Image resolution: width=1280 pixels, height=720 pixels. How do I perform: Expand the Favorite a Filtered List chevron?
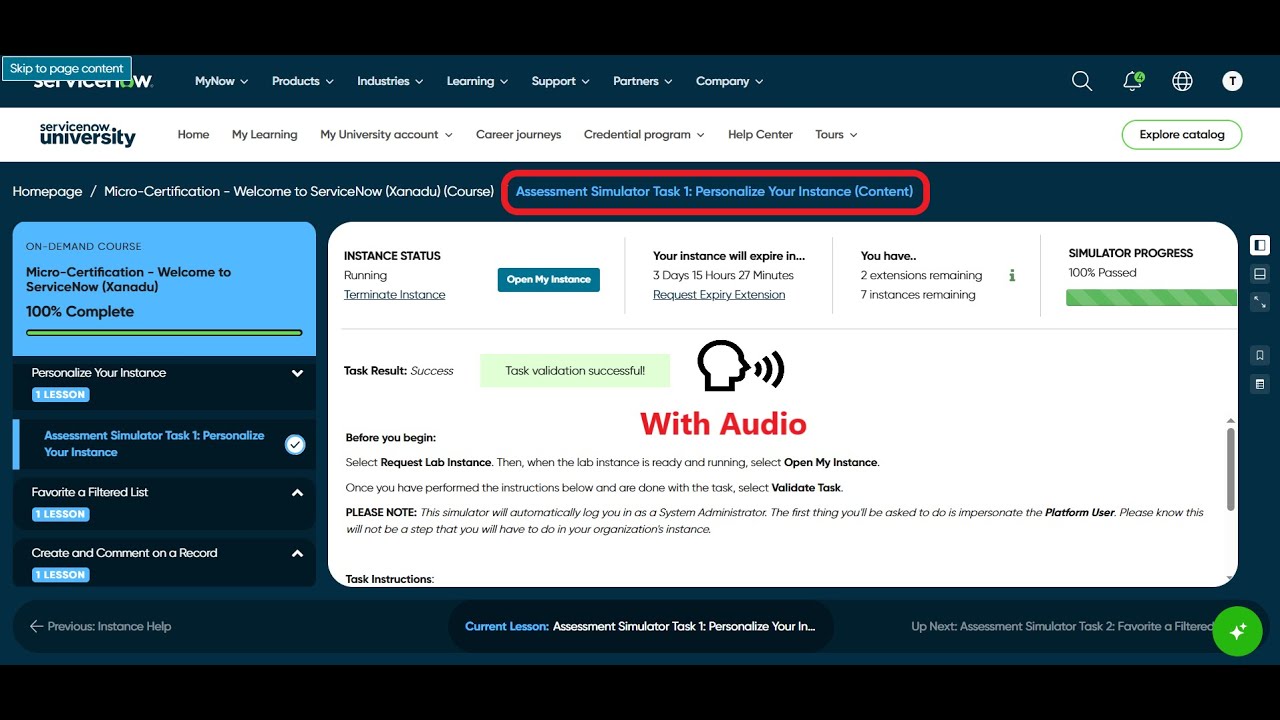pos(297,492)
